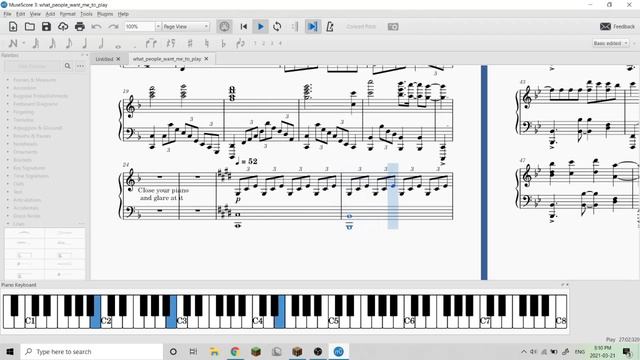Toggle note input mode
Screen dimensions: 640x360
click(13, 43)
